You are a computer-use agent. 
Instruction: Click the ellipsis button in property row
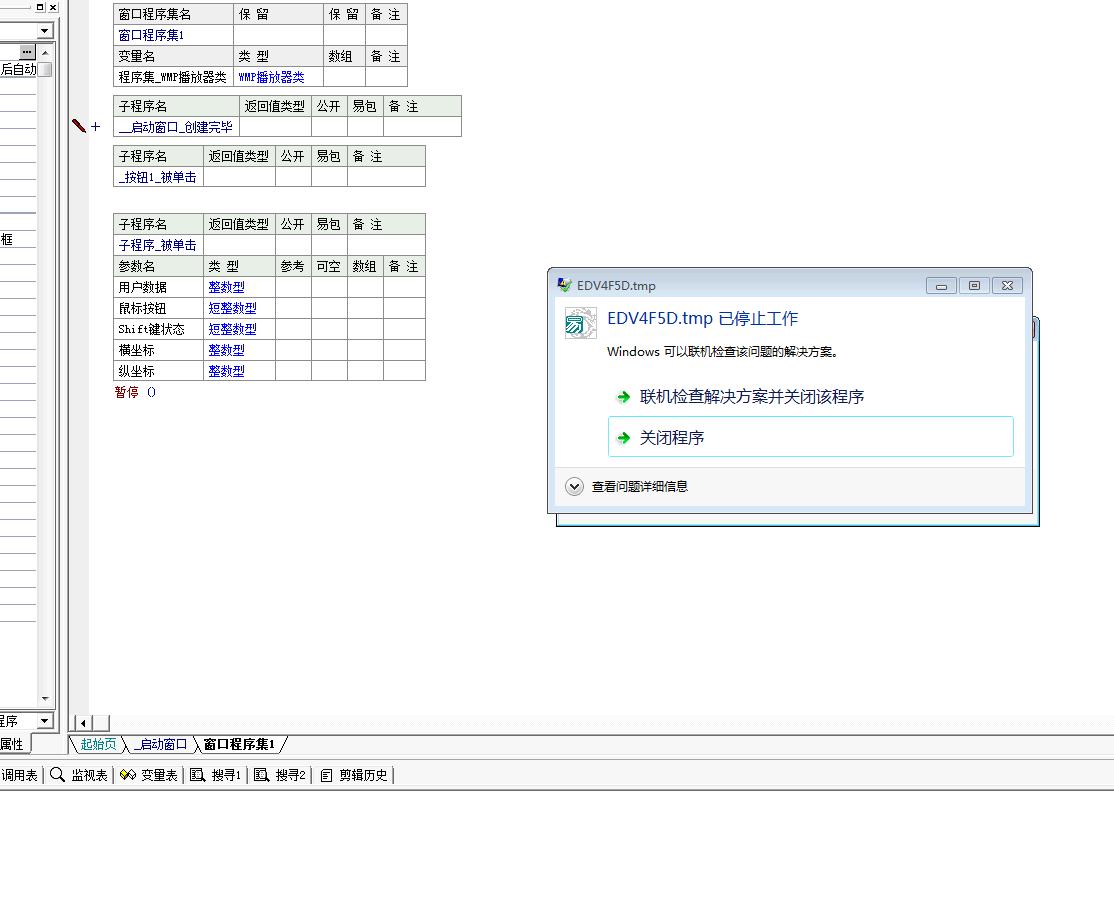27,52
